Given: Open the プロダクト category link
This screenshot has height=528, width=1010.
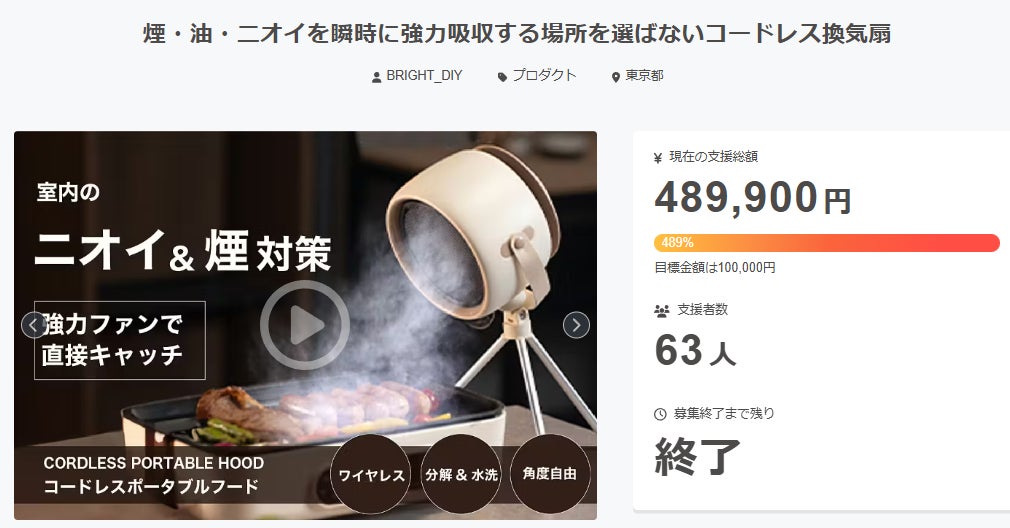Looking at the screenshot, I should pos(544,76).
